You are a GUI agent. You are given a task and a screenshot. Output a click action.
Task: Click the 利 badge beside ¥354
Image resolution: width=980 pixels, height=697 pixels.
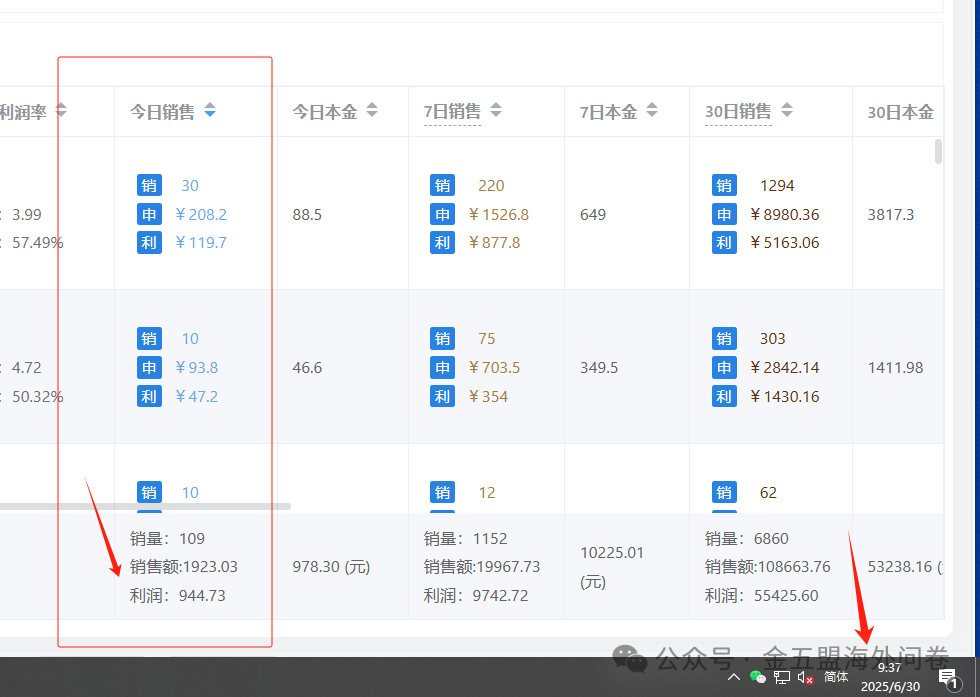pos(442,396)
